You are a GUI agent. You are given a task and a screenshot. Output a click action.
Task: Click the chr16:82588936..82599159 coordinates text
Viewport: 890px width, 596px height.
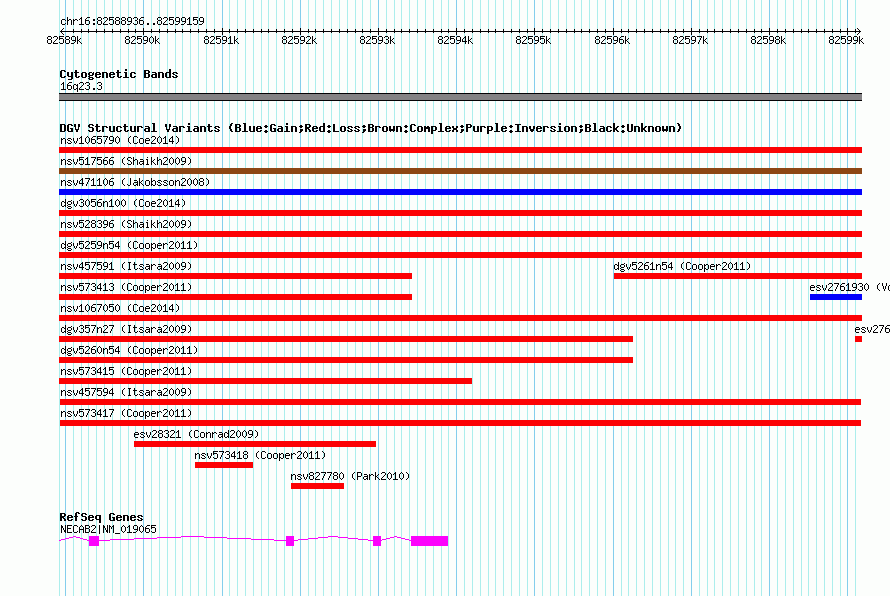click(132, 21)
